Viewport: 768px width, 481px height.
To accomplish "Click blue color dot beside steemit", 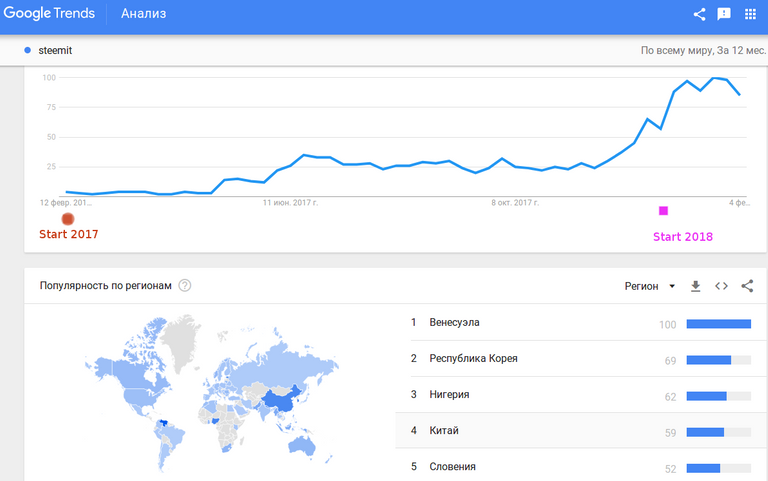I will tap(27, 49).
